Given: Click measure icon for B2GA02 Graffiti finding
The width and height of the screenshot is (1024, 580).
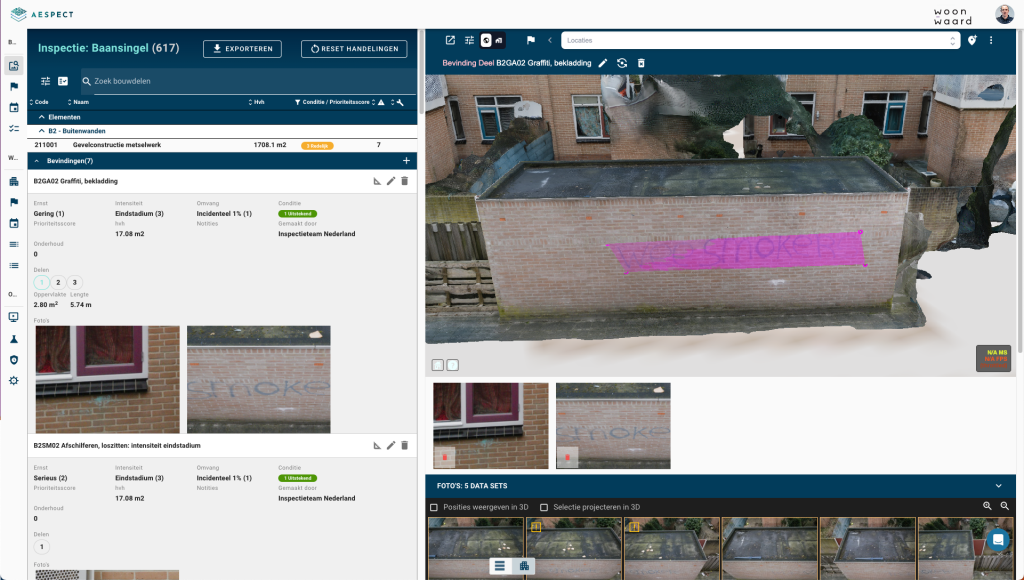Looking at the screenshot, I should [377, 181].
